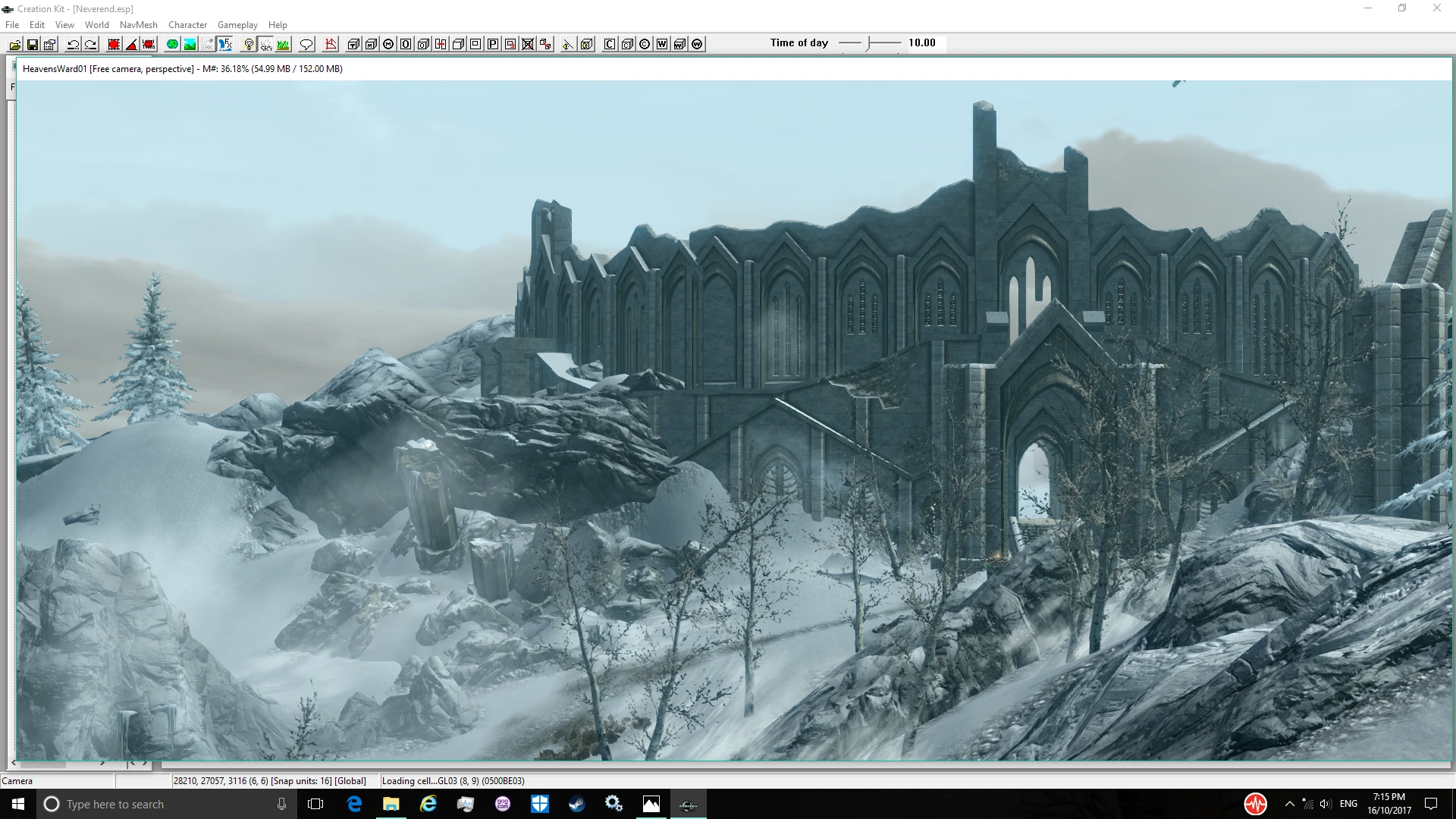Viewport: 1456px width, 819px height.
Task: Click the square icon labeled W
Action: tap(662, 44)
